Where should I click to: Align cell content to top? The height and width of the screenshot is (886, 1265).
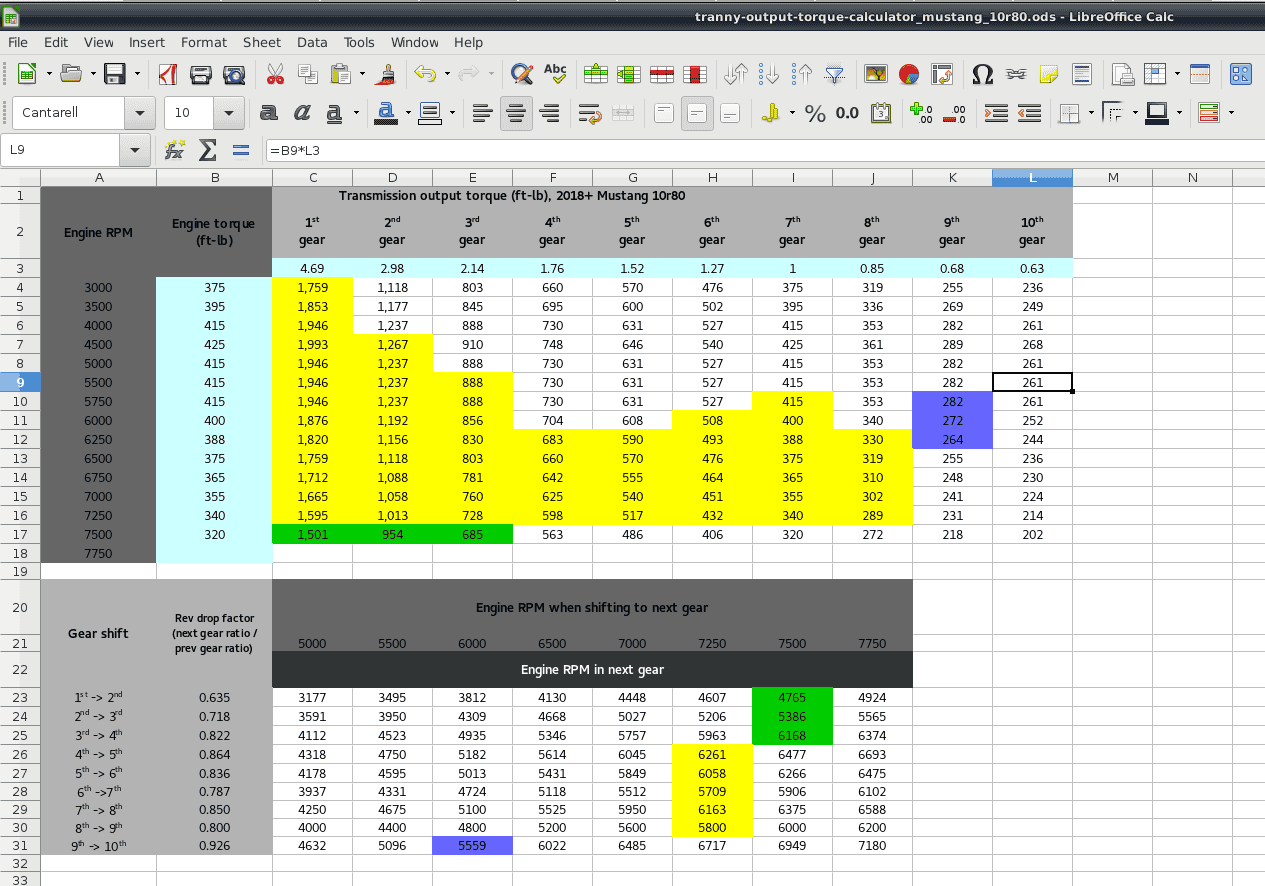664,113
